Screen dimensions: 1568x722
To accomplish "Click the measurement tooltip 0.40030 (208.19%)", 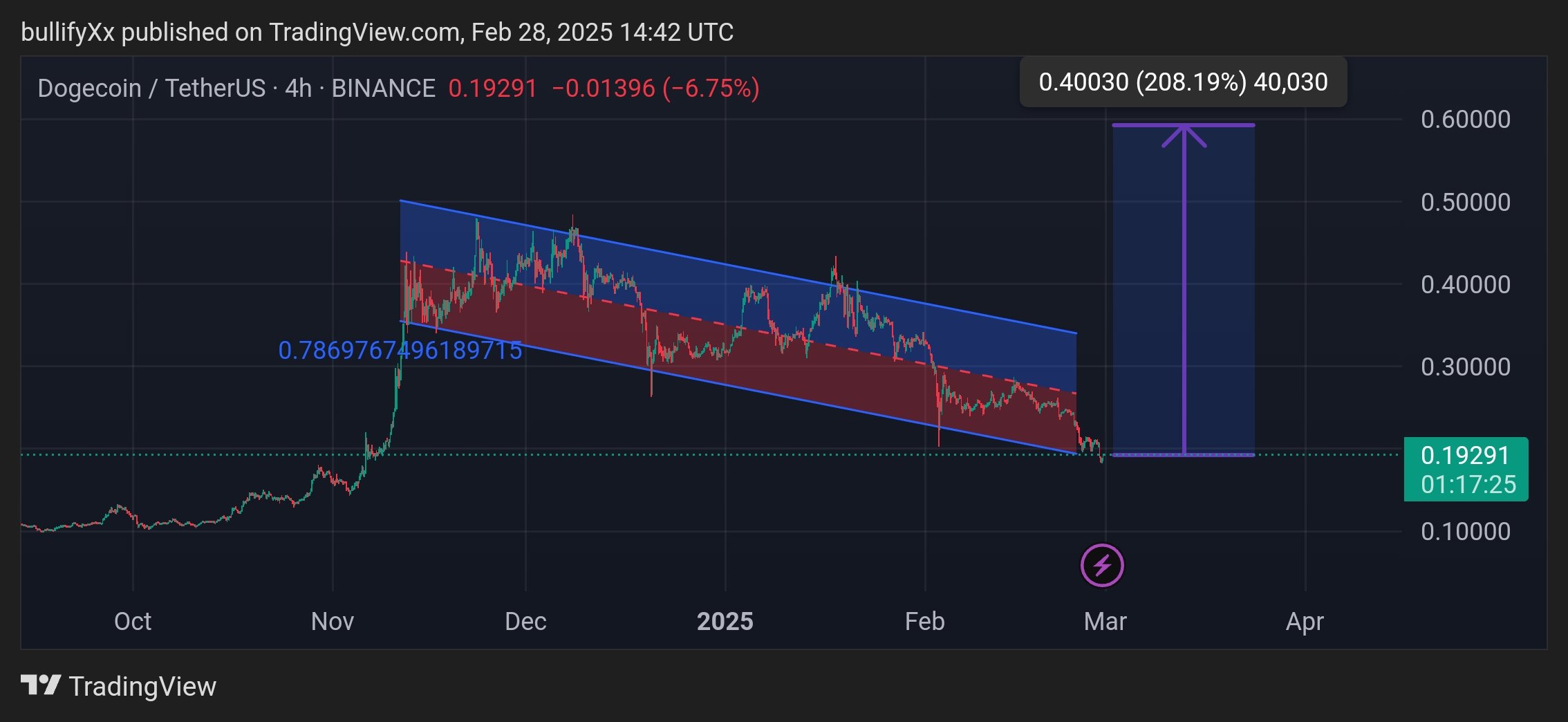I will click(1183, 82).
